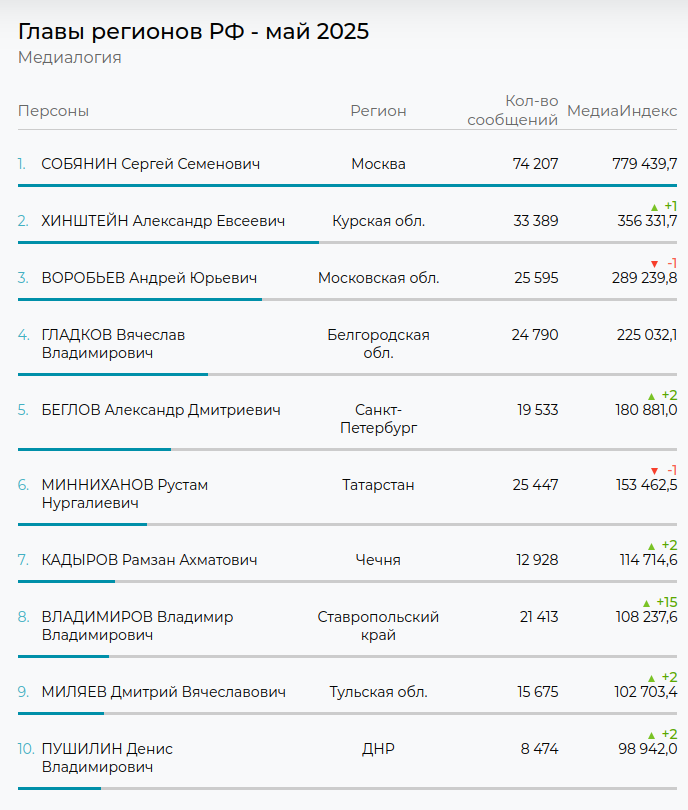Click the 779 439,7 MediaIndex value

pos(644,164)
